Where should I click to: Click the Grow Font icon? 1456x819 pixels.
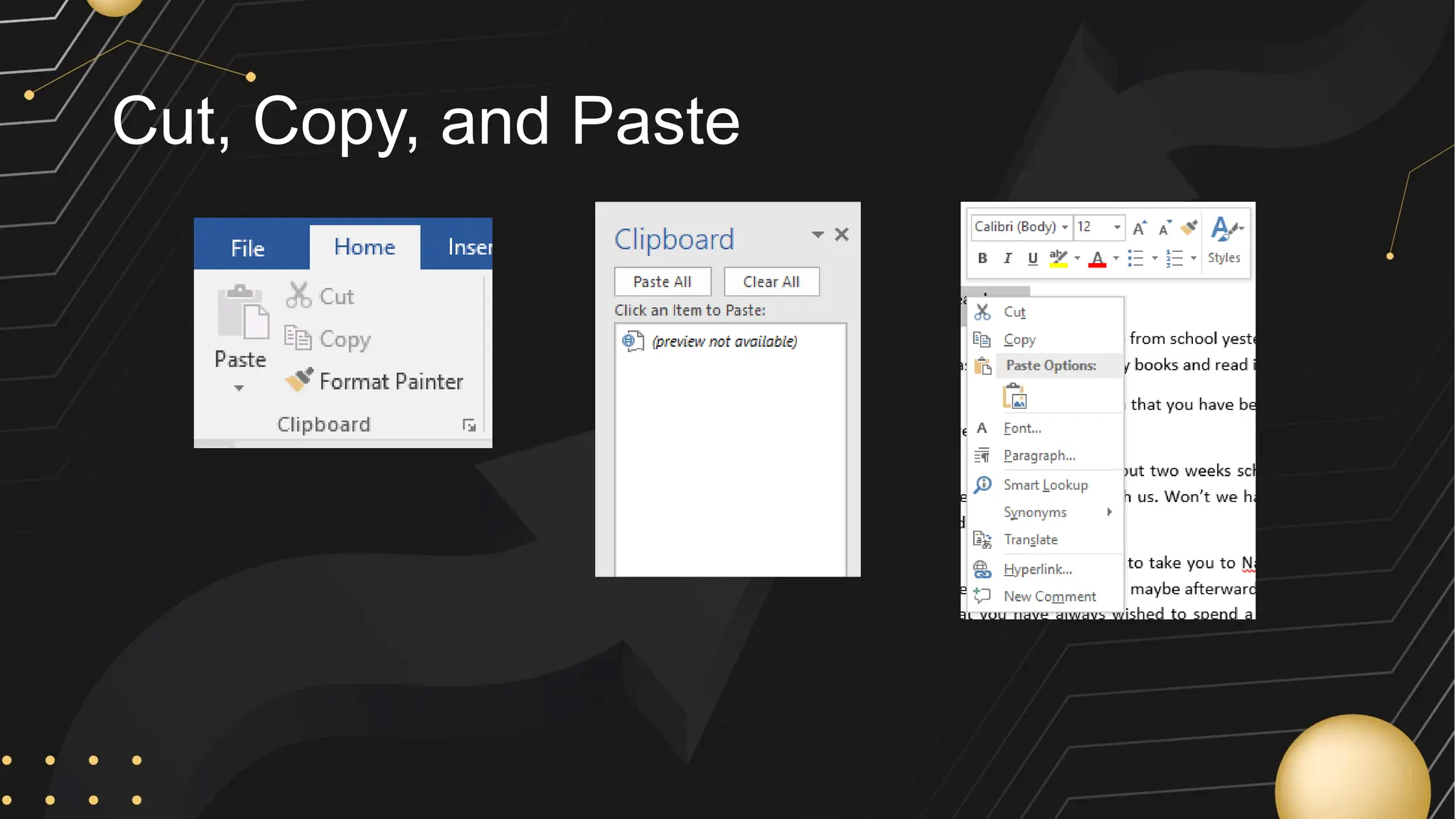(x=1140, y=227)
